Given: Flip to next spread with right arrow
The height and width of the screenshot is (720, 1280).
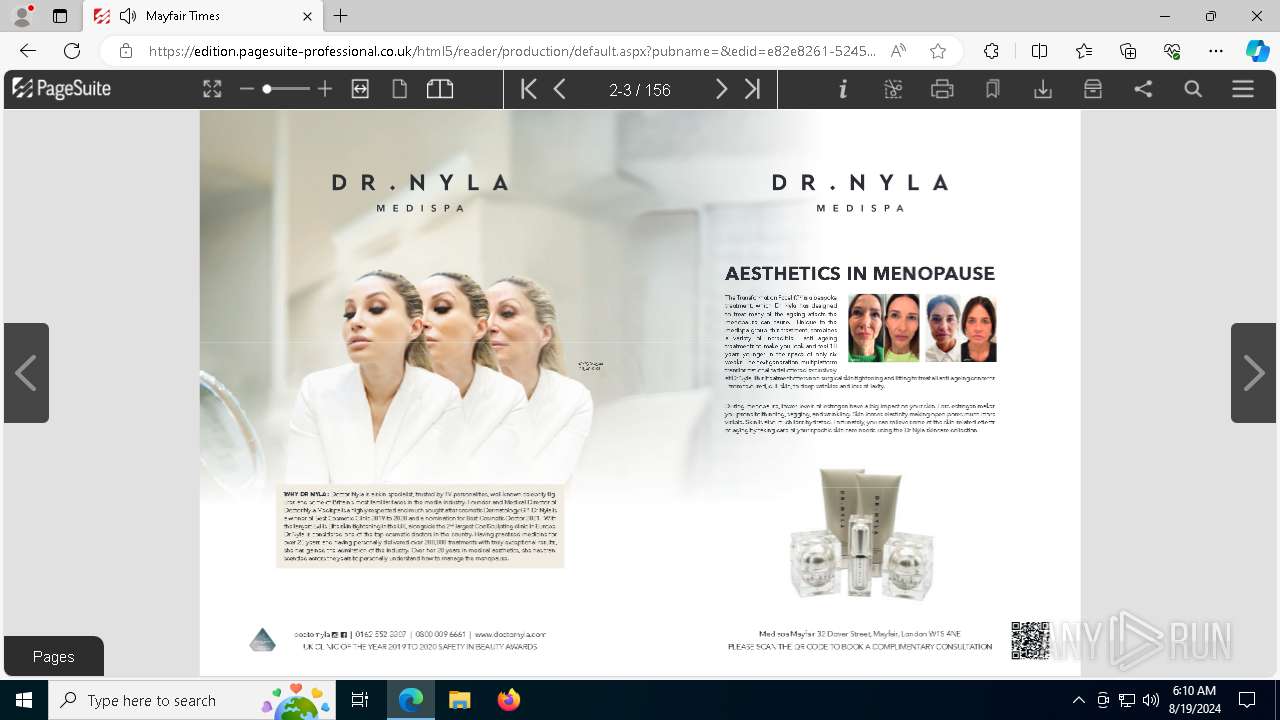Looking at the screenshot, I should (x=1253, y=373).
